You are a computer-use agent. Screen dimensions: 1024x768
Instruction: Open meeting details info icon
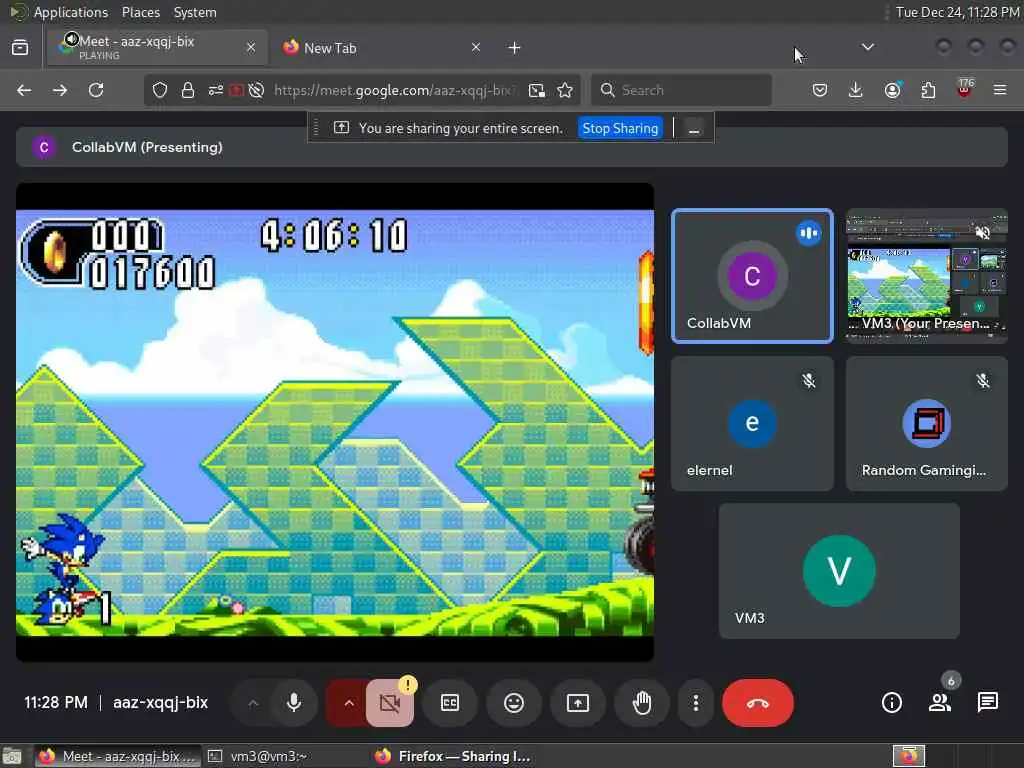[891, 703]
